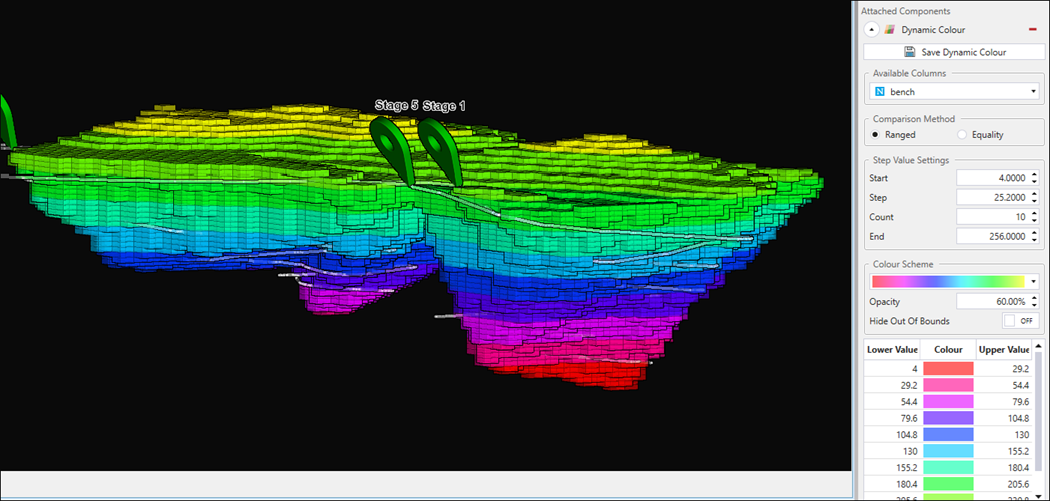Click the Stage 1 label

tap(444, 105)
